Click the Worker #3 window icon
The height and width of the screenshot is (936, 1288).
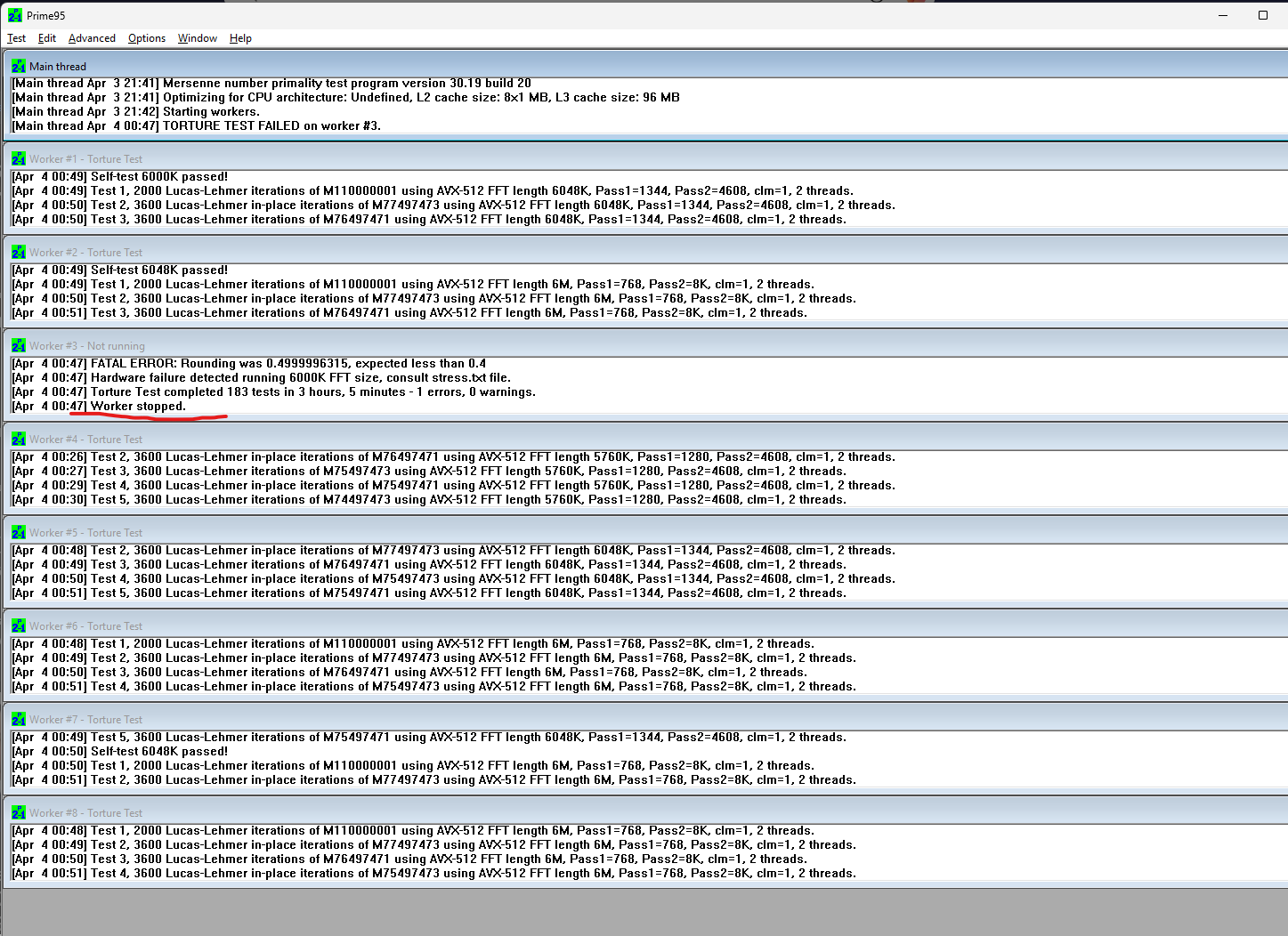point(19,346)
